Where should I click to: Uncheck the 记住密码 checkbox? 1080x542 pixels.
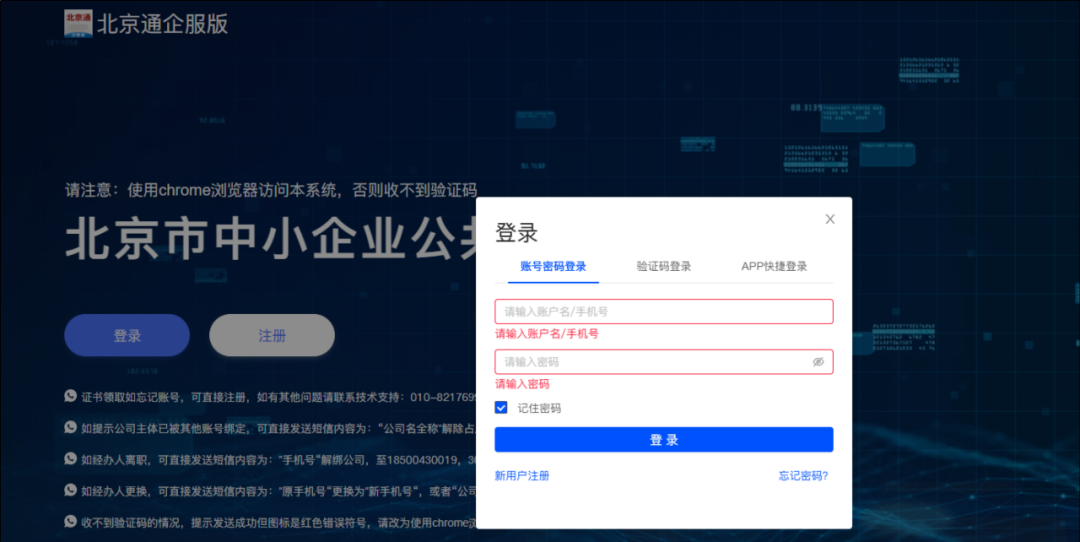coord(501,408)
